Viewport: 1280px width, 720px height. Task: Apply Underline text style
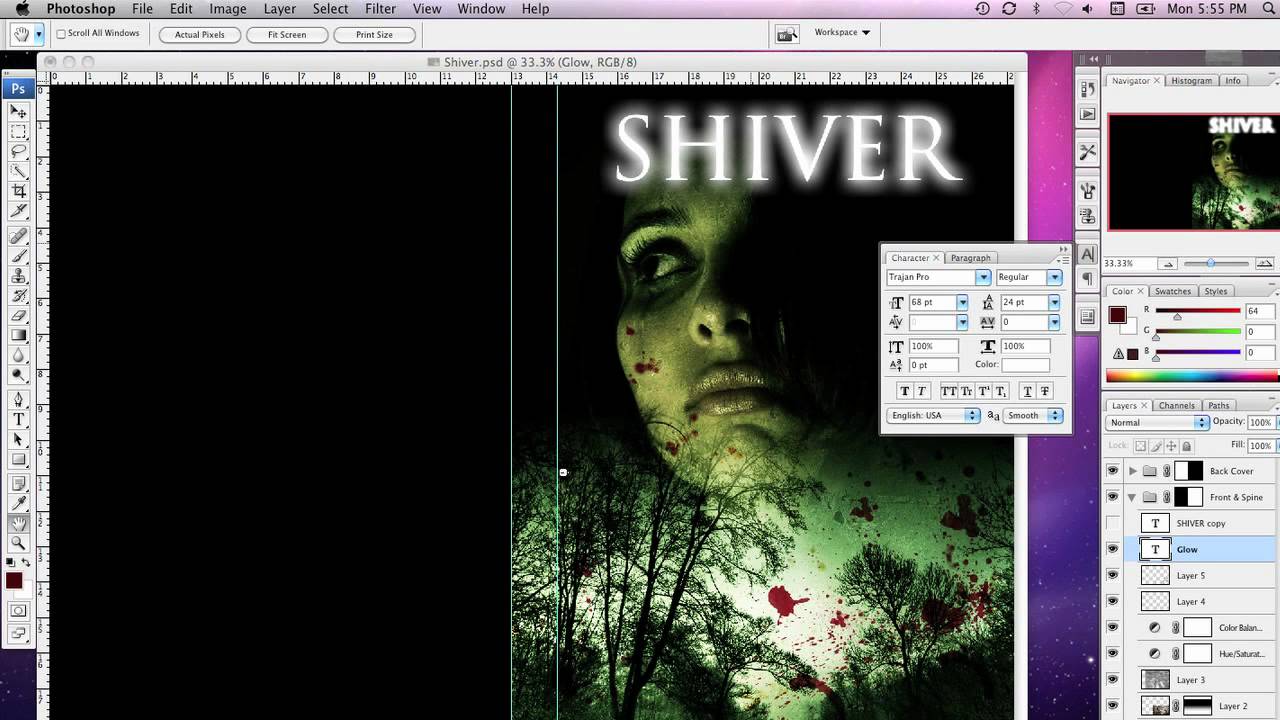click(x=1027, y=391)
